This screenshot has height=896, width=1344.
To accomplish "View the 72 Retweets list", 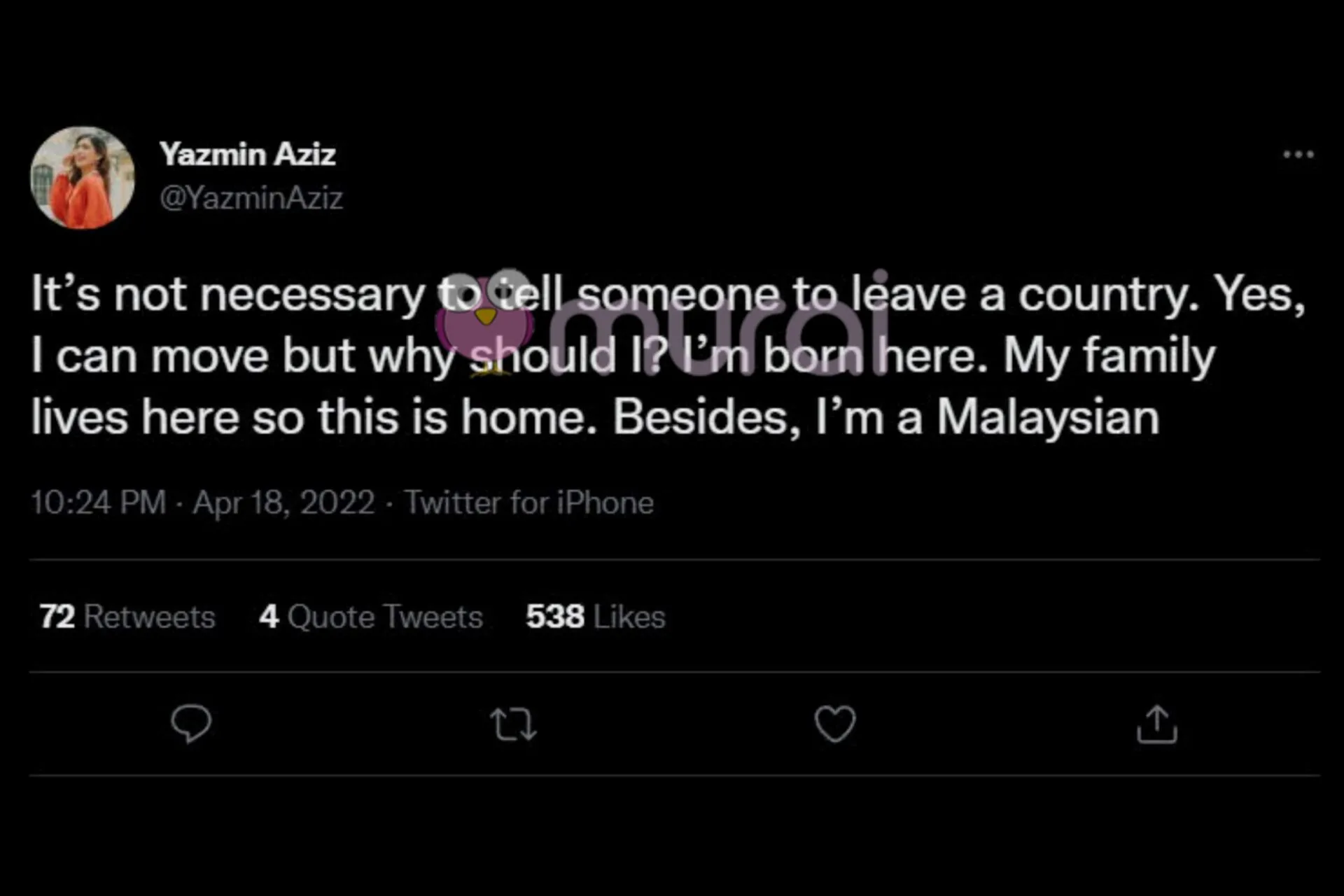I will click(127, 617).
